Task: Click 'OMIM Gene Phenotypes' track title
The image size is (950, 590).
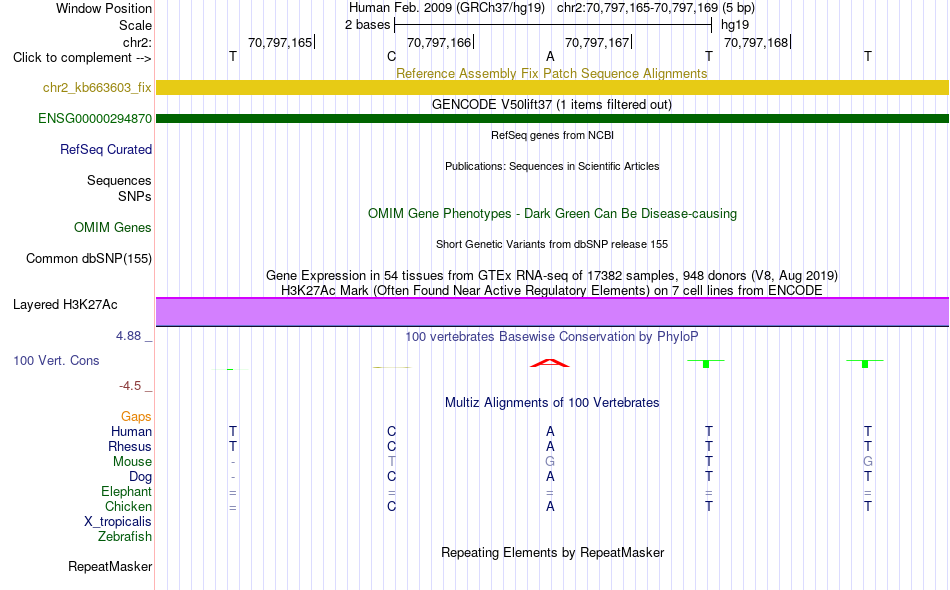Action: pos(552,213)
